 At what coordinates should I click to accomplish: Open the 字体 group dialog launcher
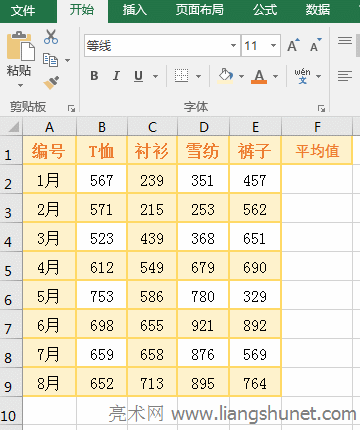point(321,108)
